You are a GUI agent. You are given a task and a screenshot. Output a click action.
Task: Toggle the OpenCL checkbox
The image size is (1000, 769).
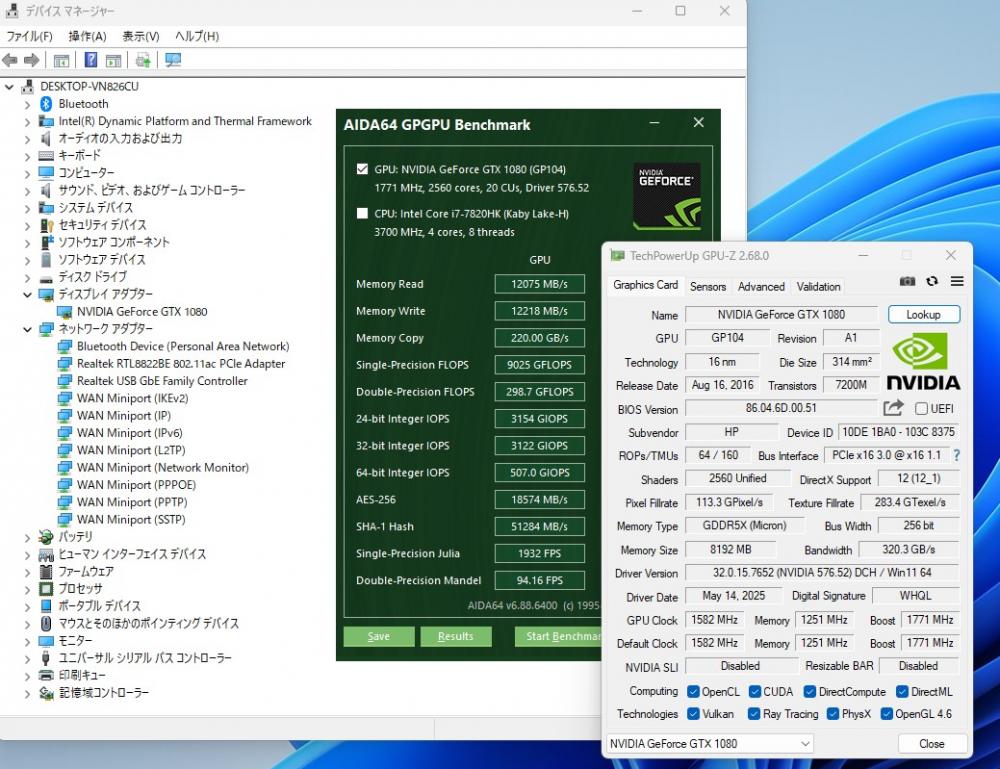pos(693,692)
